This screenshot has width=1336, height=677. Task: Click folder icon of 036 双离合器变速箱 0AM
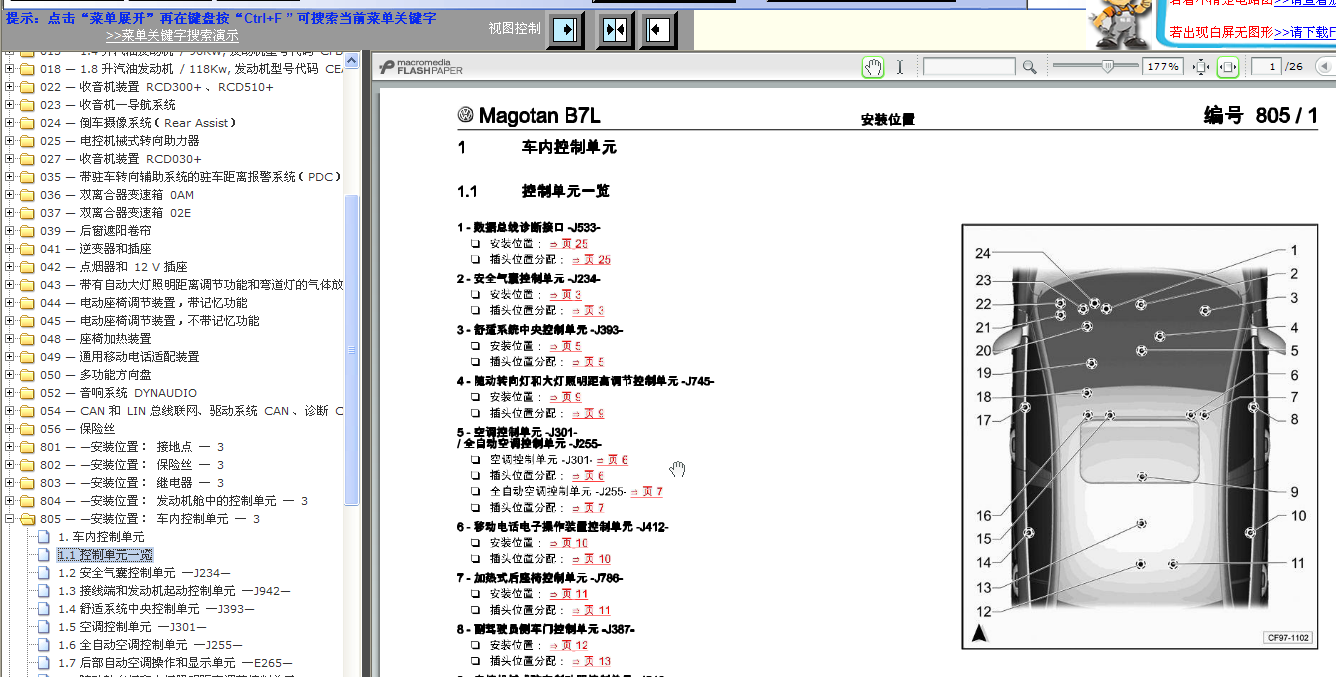point(27,195)
